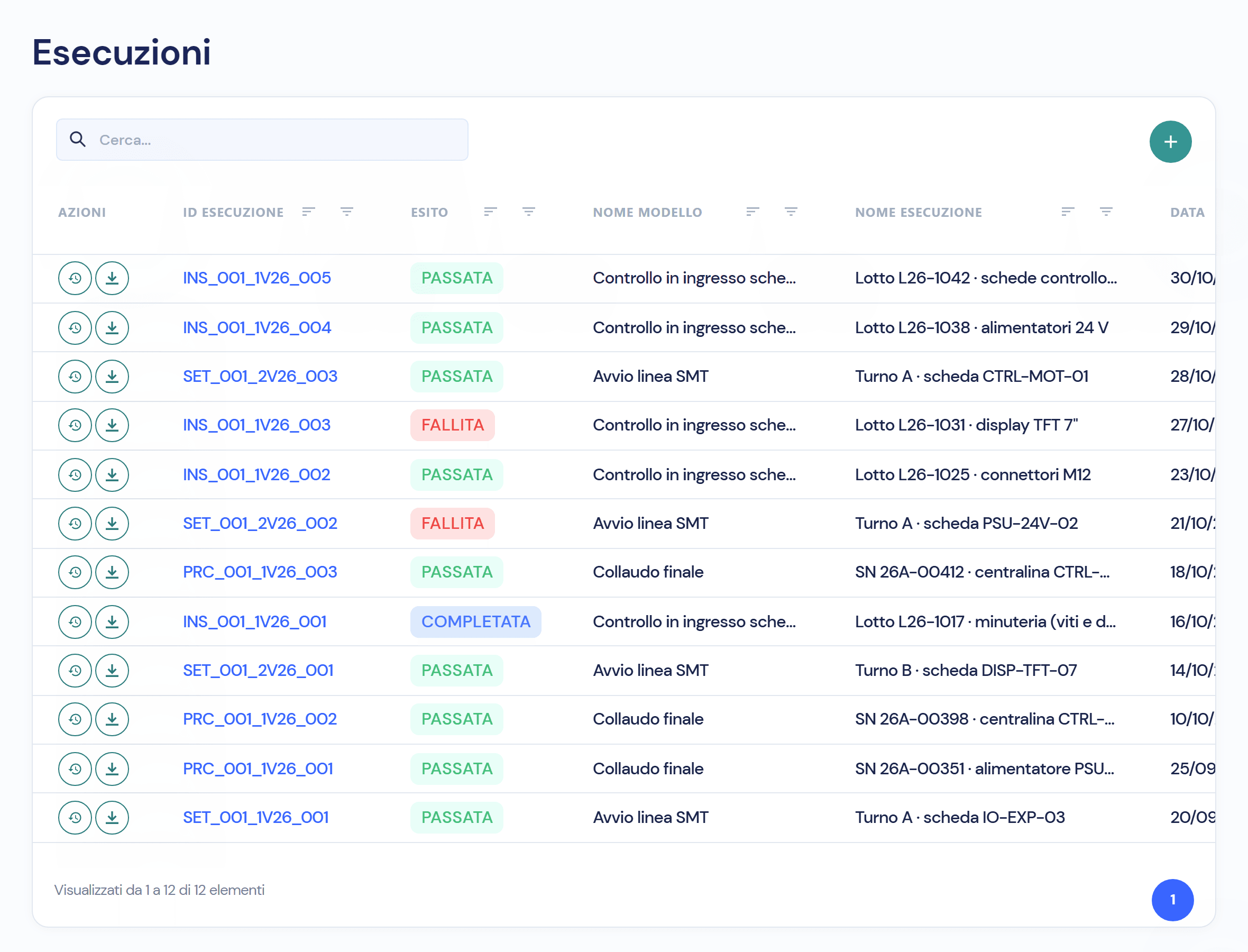Open filter for Nome Modello column

pos(791,212)
